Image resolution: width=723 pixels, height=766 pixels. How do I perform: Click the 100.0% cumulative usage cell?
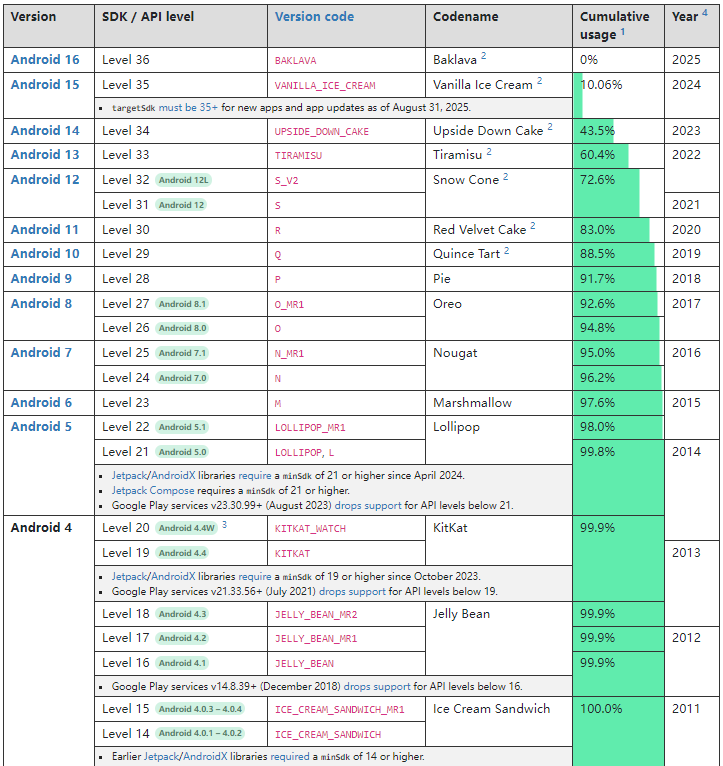(x=618, y=731)
